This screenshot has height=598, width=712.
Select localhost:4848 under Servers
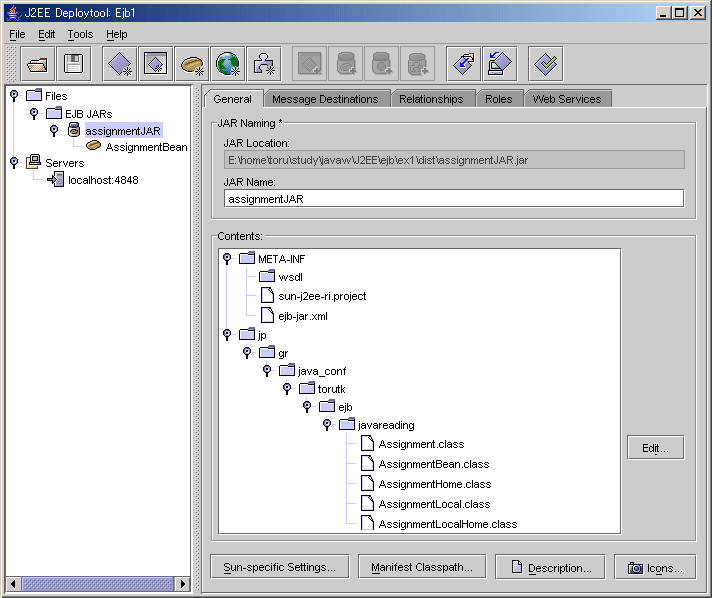[x=103, y=180]
